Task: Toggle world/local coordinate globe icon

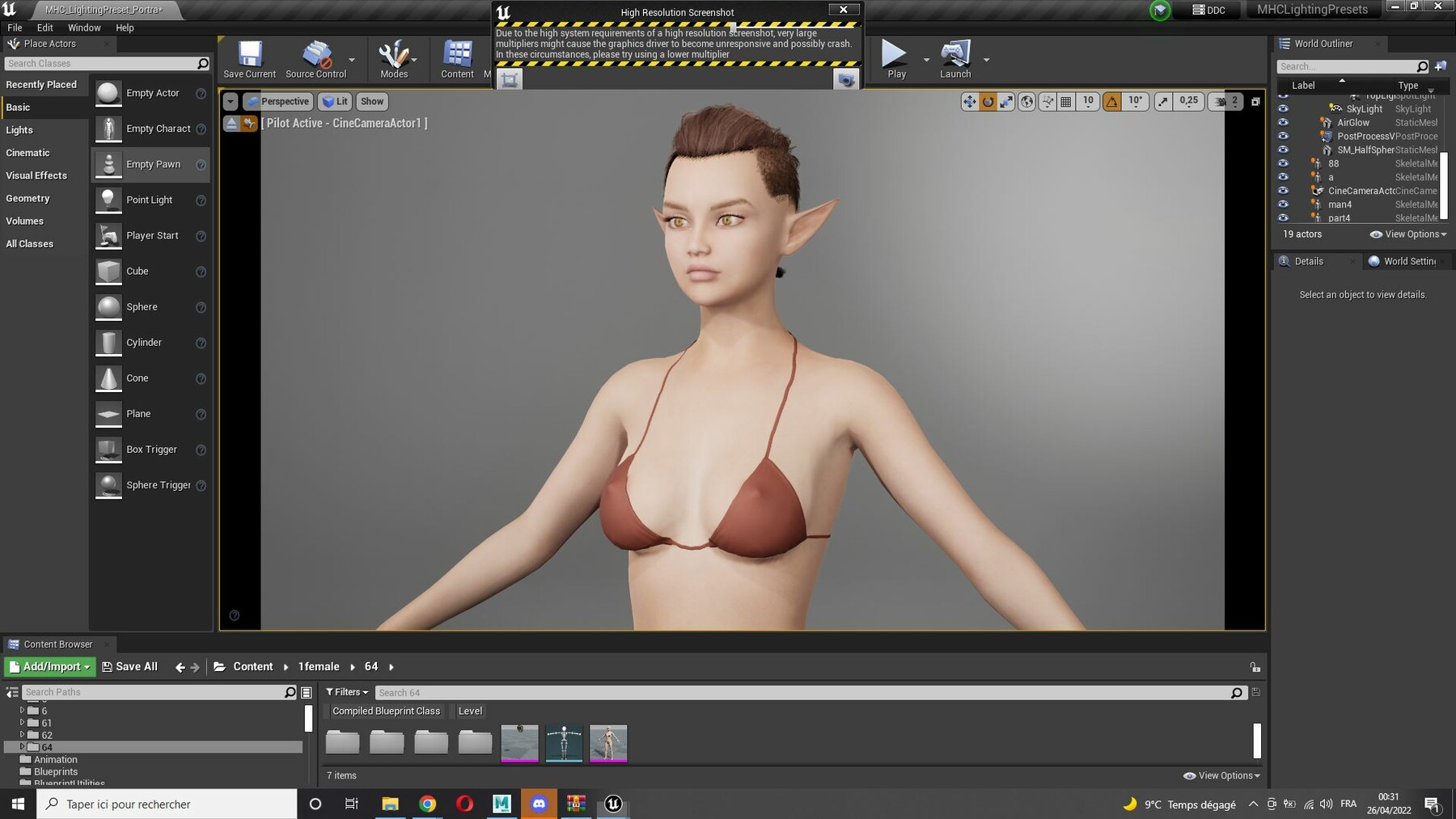Action: click(1026, 102)
